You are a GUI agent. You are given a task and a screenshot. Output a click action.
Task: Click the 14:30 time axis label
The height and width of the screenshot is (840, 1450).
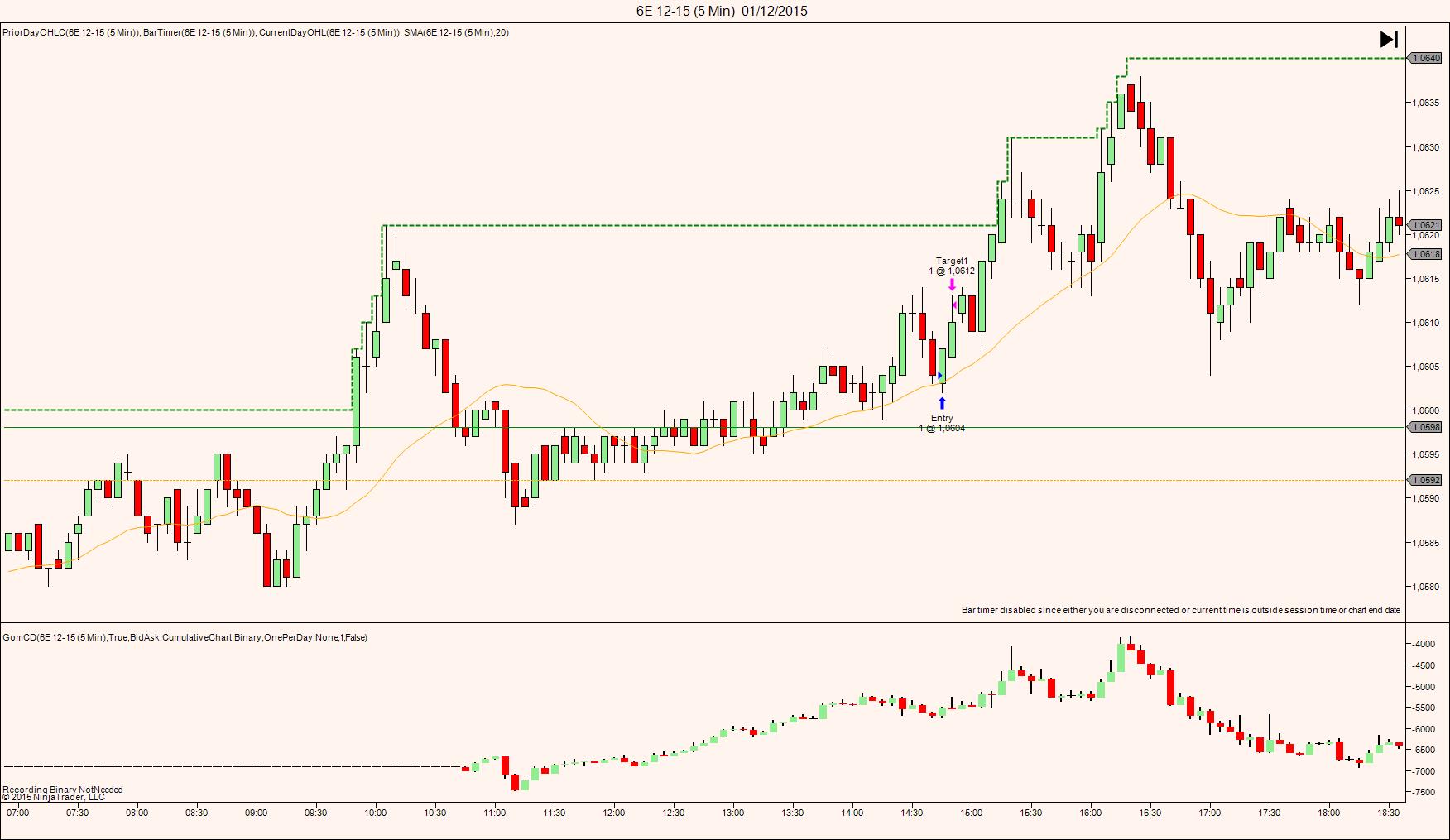pyautogui.click(x=911, y=813)
